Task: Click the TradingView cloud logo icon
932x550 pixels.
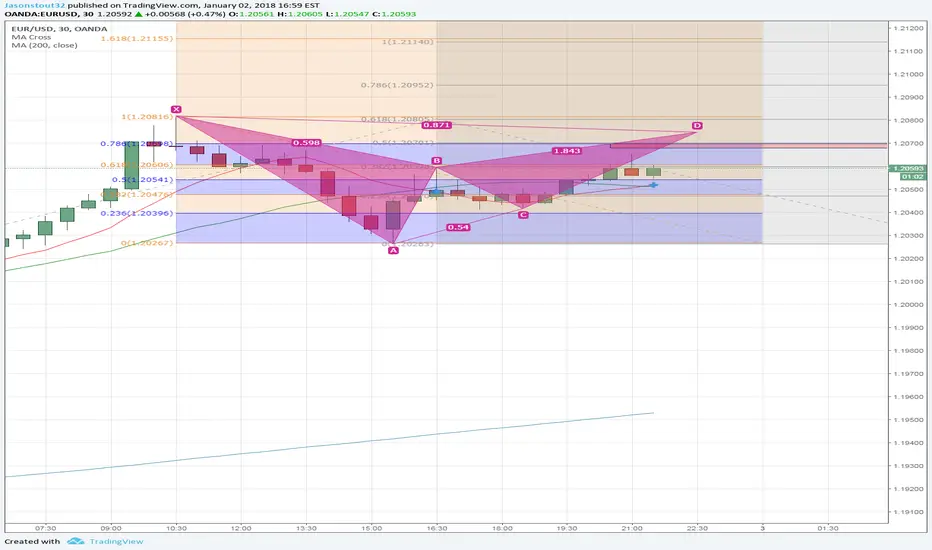Action: pos(75,541)
